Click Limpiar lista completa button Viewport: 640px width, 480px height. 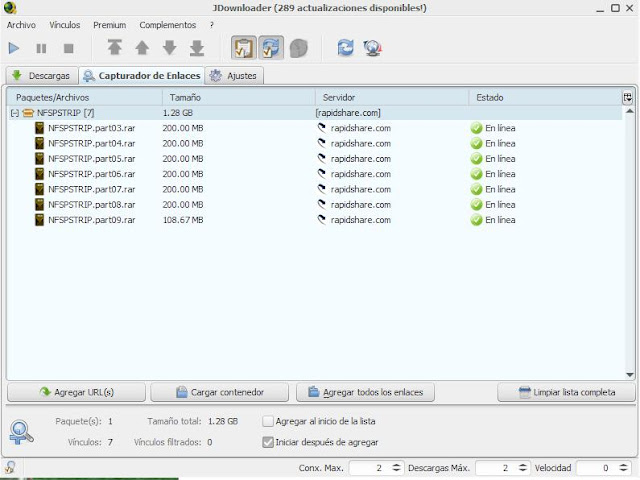point(567,392)
